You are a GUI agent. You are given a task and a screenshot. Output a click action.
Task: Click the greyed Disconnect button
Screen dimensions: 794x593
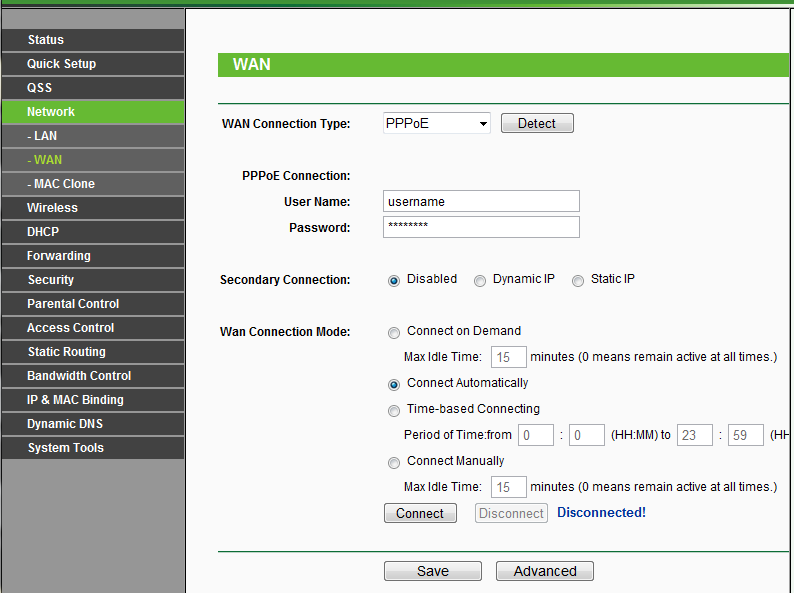point(511,513)
